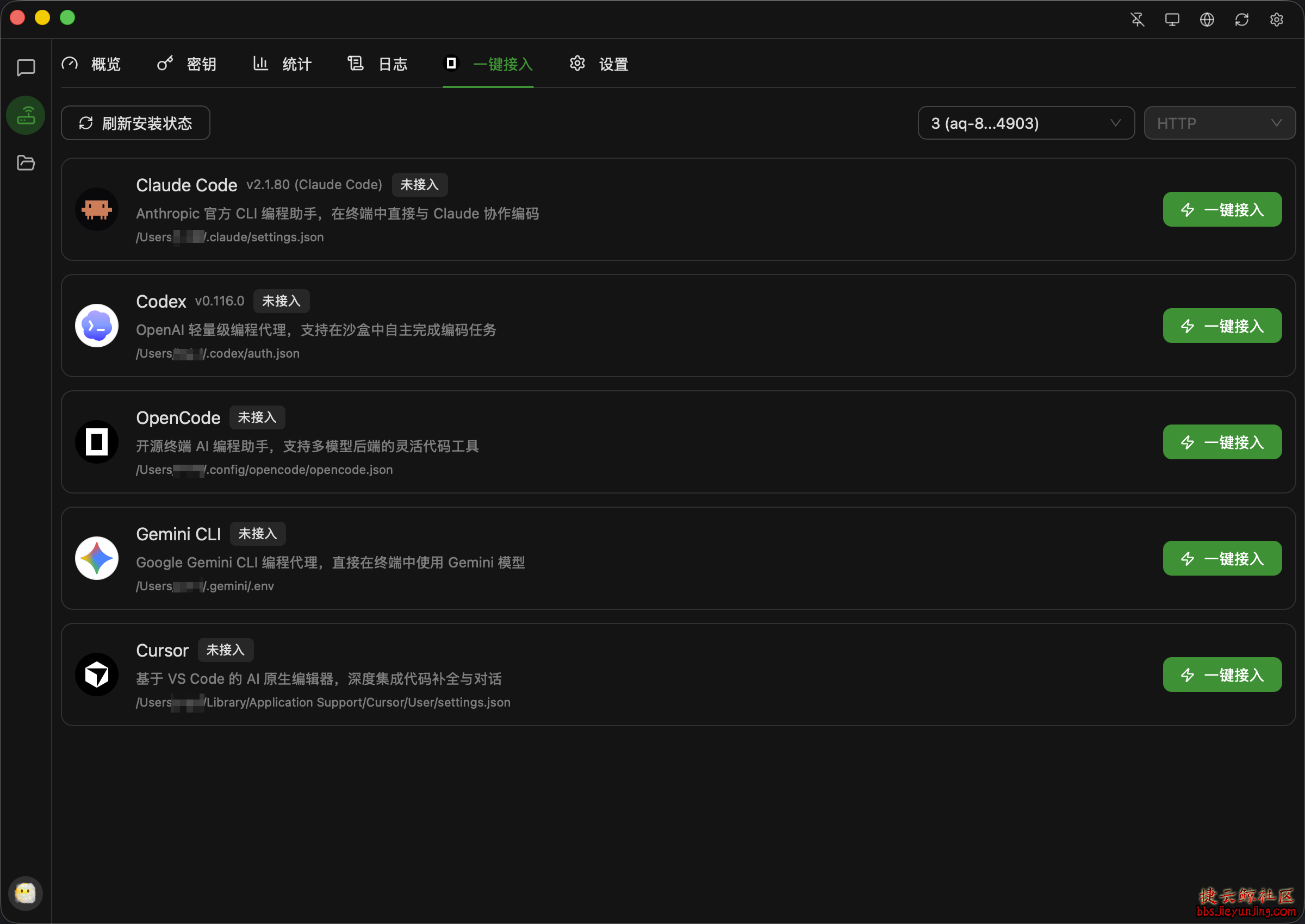Click the OpenCode title text
Screen dimensions: 1305x924
178,417
